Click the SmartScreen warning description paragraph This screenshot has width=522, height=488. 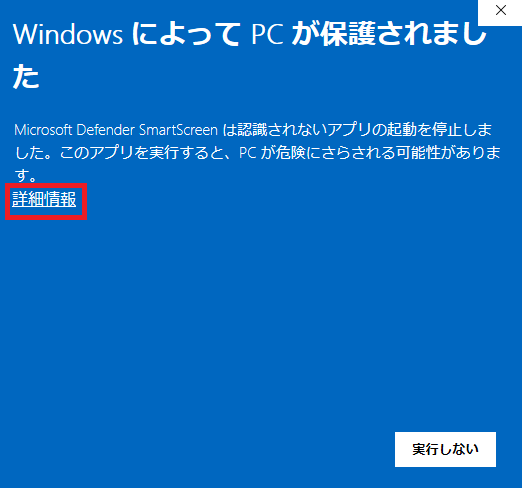point(257,152)
